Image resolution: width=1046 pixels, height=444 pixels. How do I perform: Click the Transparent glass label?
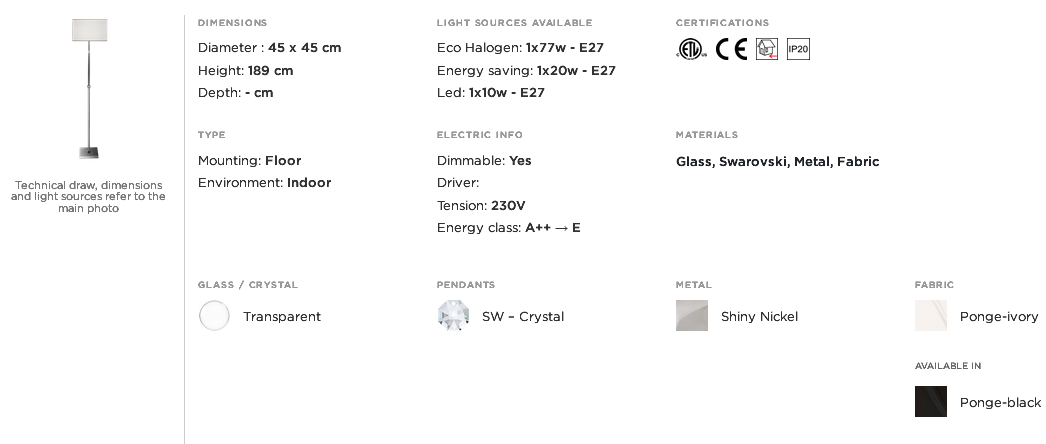(282, 317)
